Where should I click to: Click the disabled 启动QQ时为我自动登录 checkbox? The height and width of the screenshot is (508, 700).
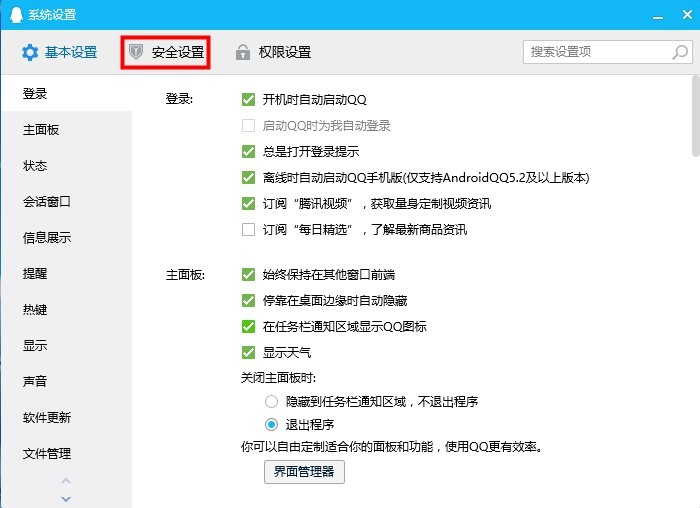coord(248,125)
